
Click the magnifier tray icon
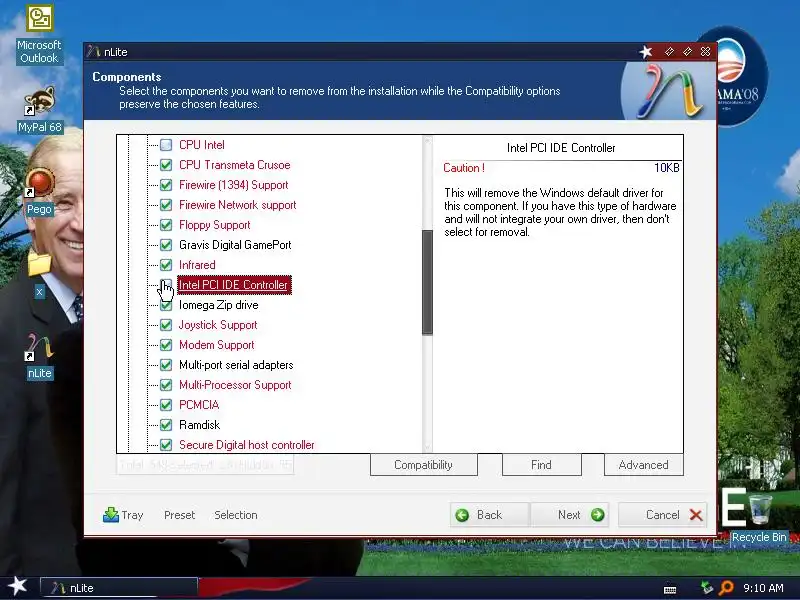coord(726,588)
